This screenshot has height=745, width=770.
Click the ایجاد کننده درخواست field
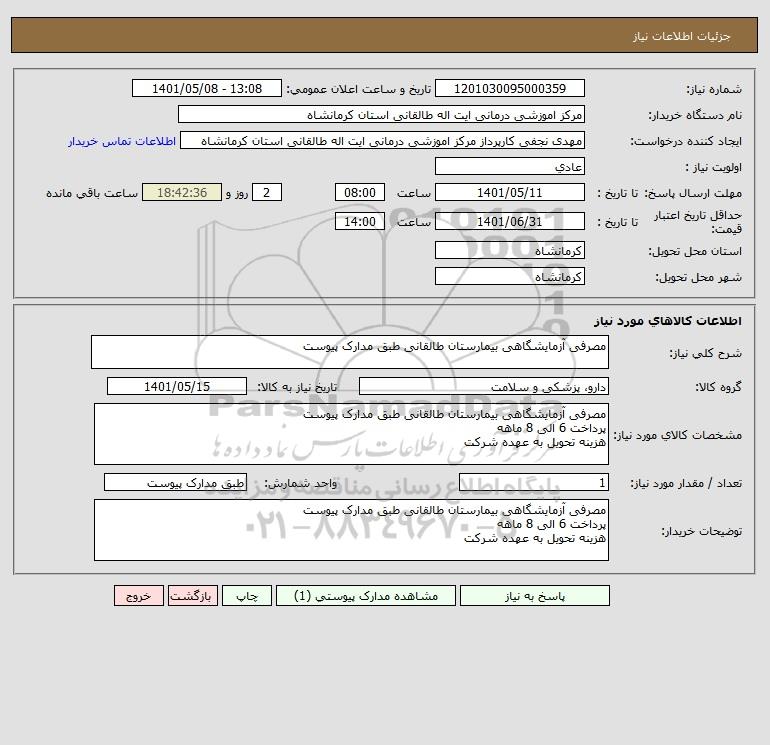[383, 140]
